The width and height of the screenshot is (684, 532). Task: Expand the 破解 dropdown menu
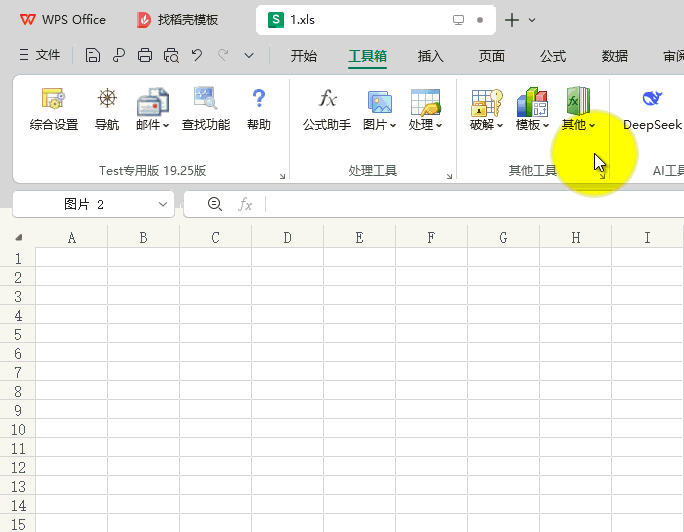(x=486, y=125)
